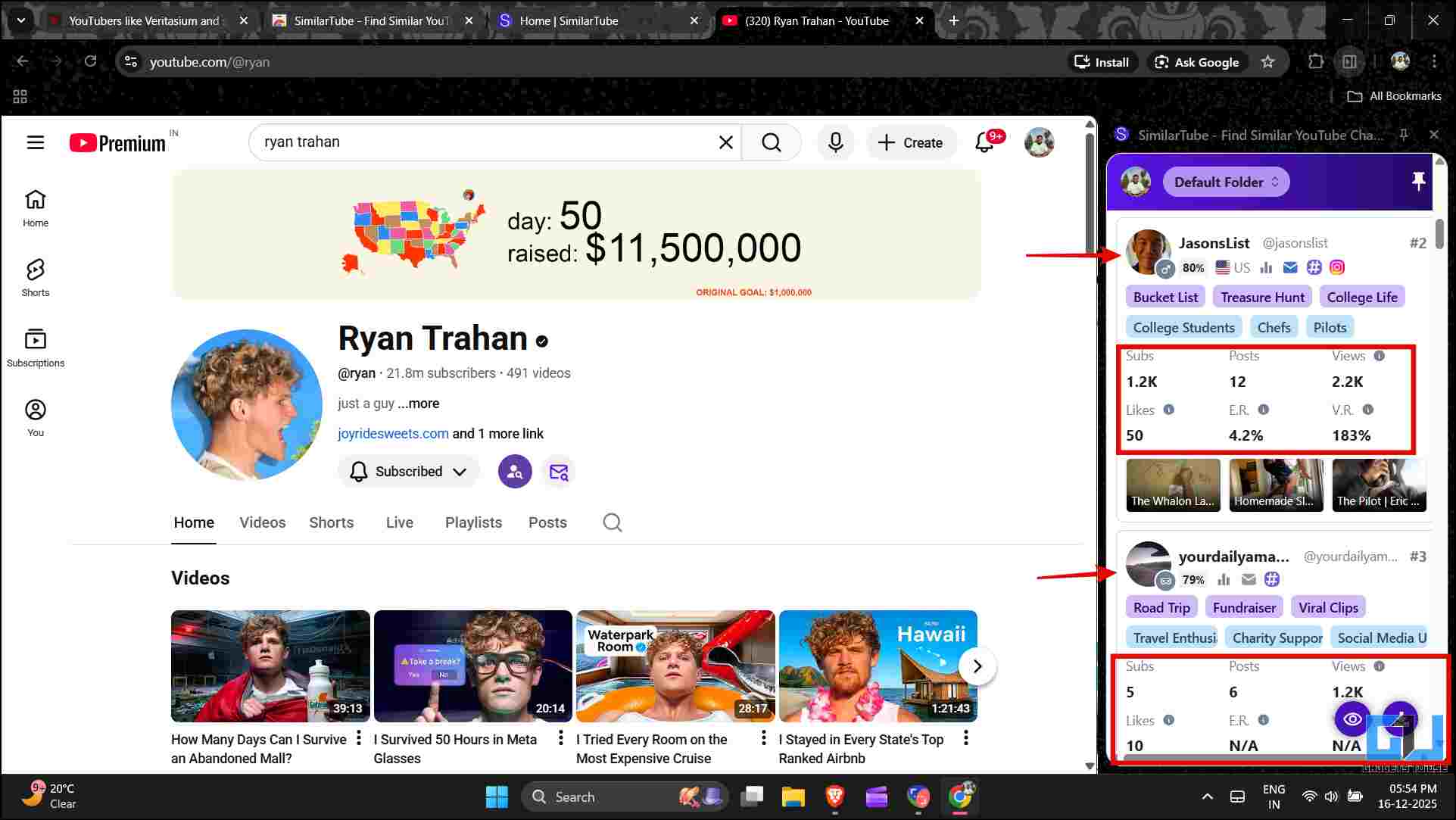Viewport: 1456px width, 820px height.
Task: Click the Create button
Action: tap(910, 142)
